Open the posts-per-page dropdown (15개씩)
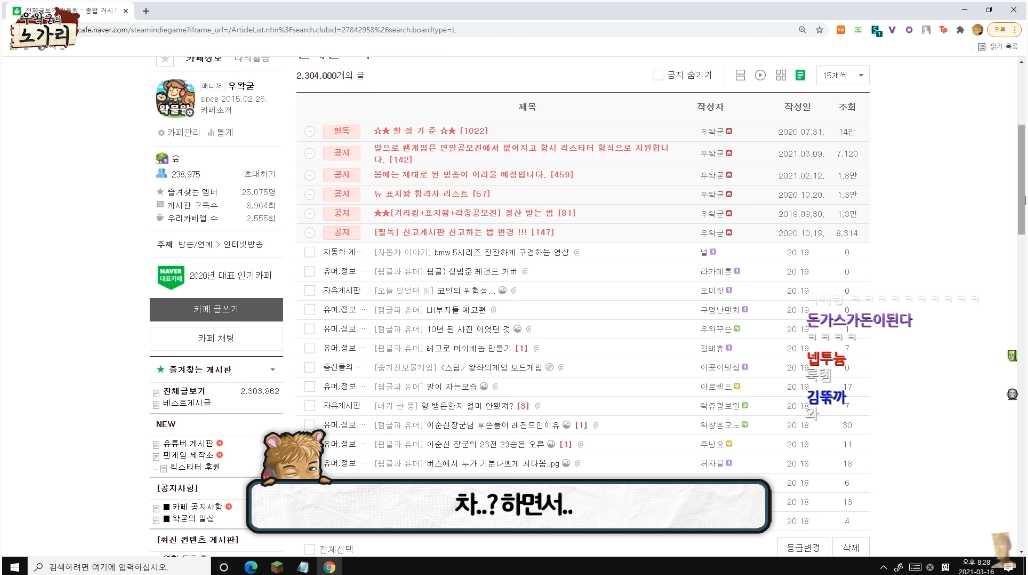The image size is (1028, 575). [843, 75]
